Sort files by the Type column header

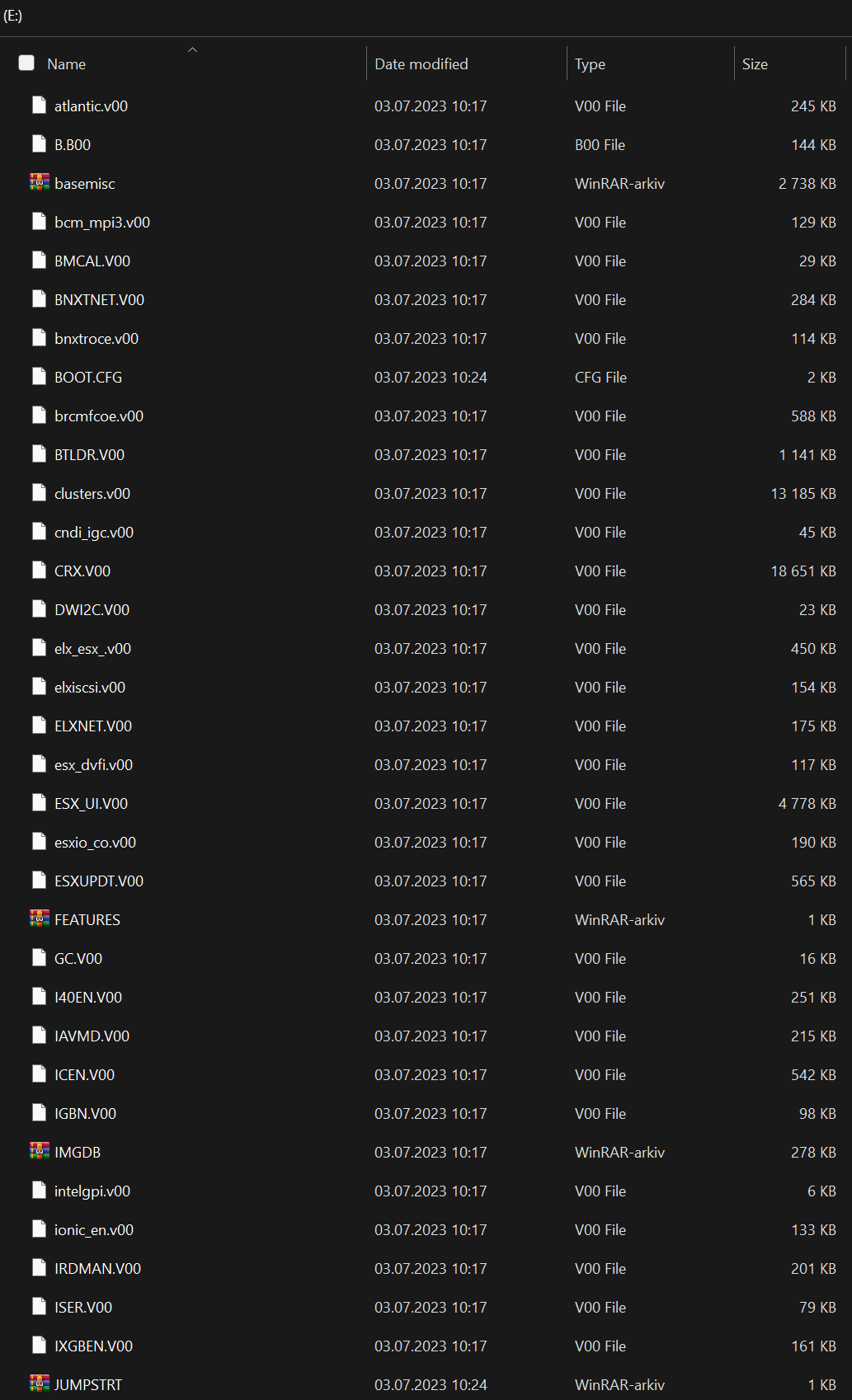591,63
